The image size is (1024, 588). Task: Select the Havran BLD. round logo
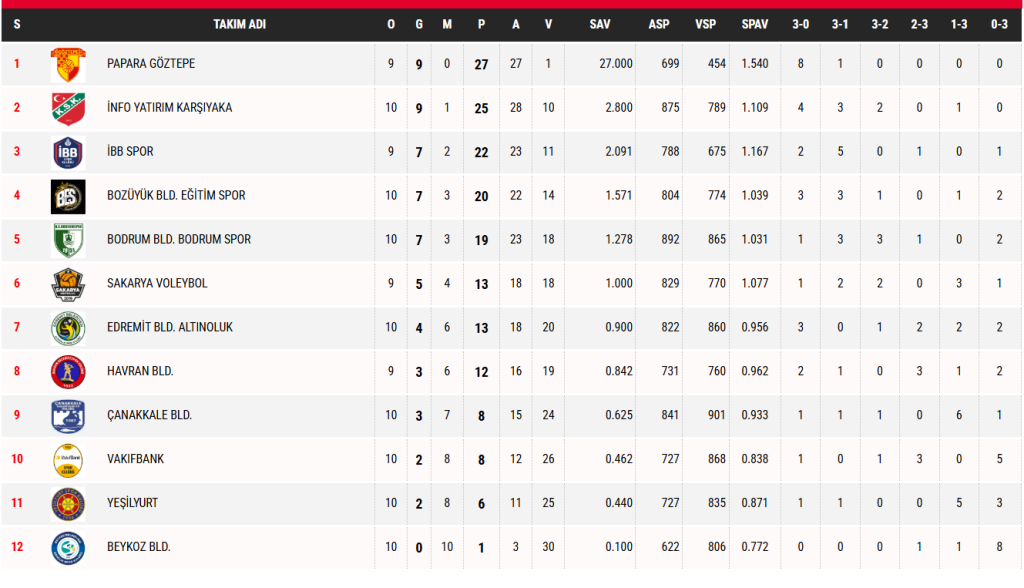(x=68, y=371)
